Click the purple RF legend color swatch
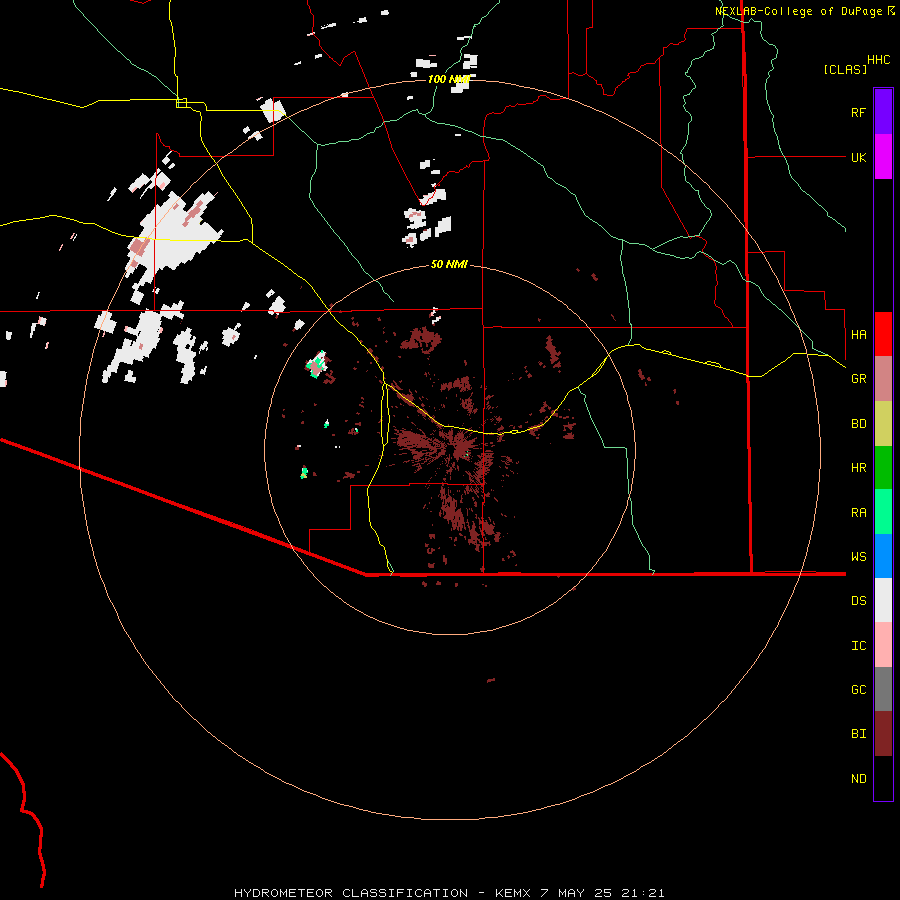Image resolution: width=900 pixels, height=900 pixels. [x=883, y=112]
